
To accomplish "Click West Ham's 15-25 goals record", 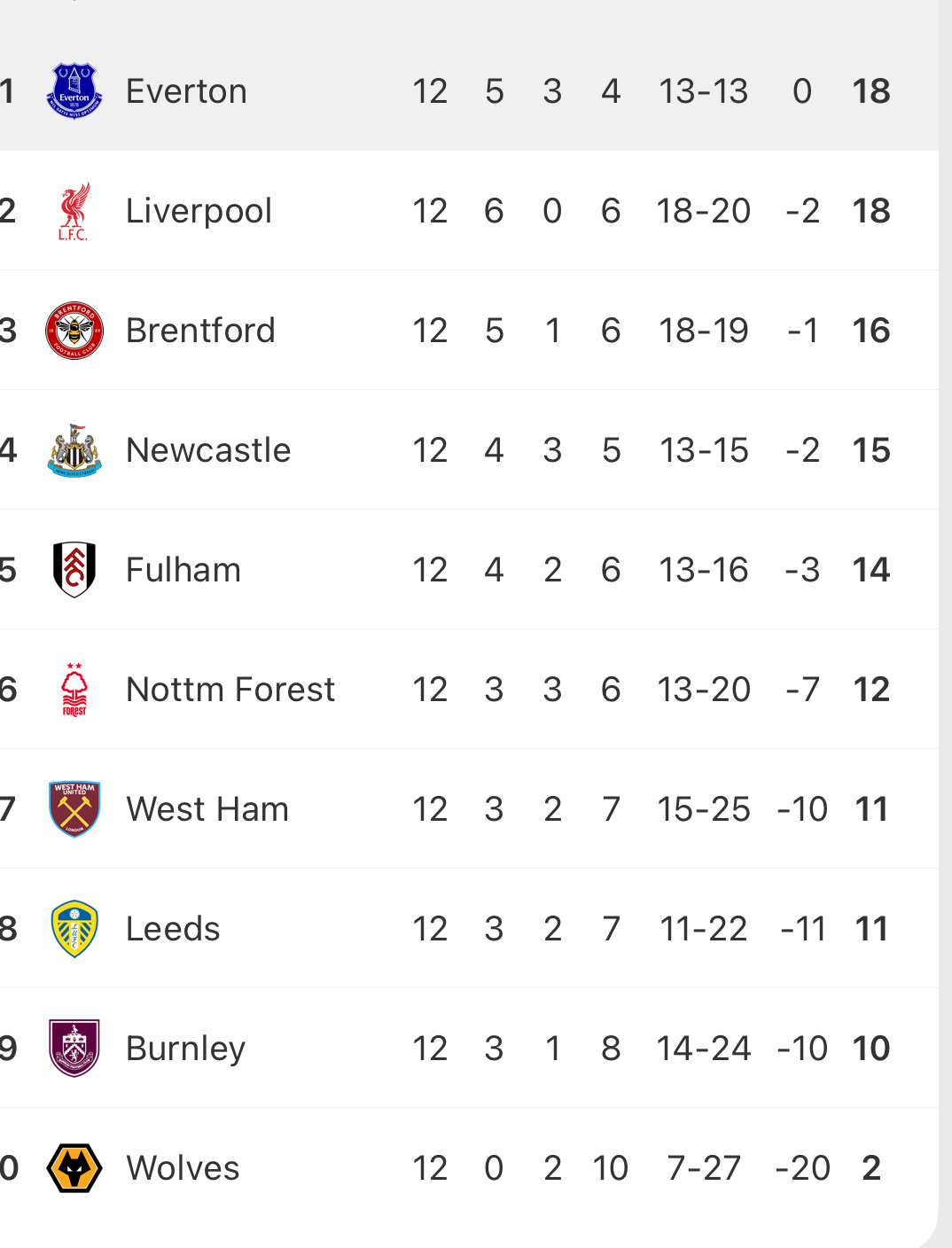I will click(x=704, y=809).
